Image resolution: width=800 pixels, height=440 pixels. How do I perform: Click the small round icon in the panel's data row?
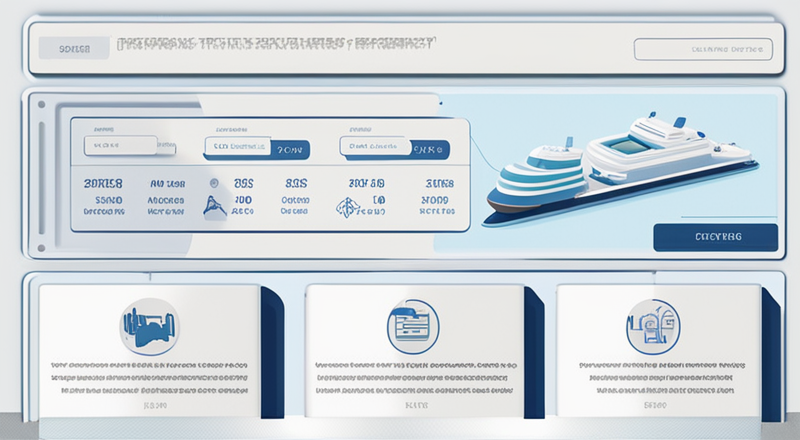click(x=214, y=183)
